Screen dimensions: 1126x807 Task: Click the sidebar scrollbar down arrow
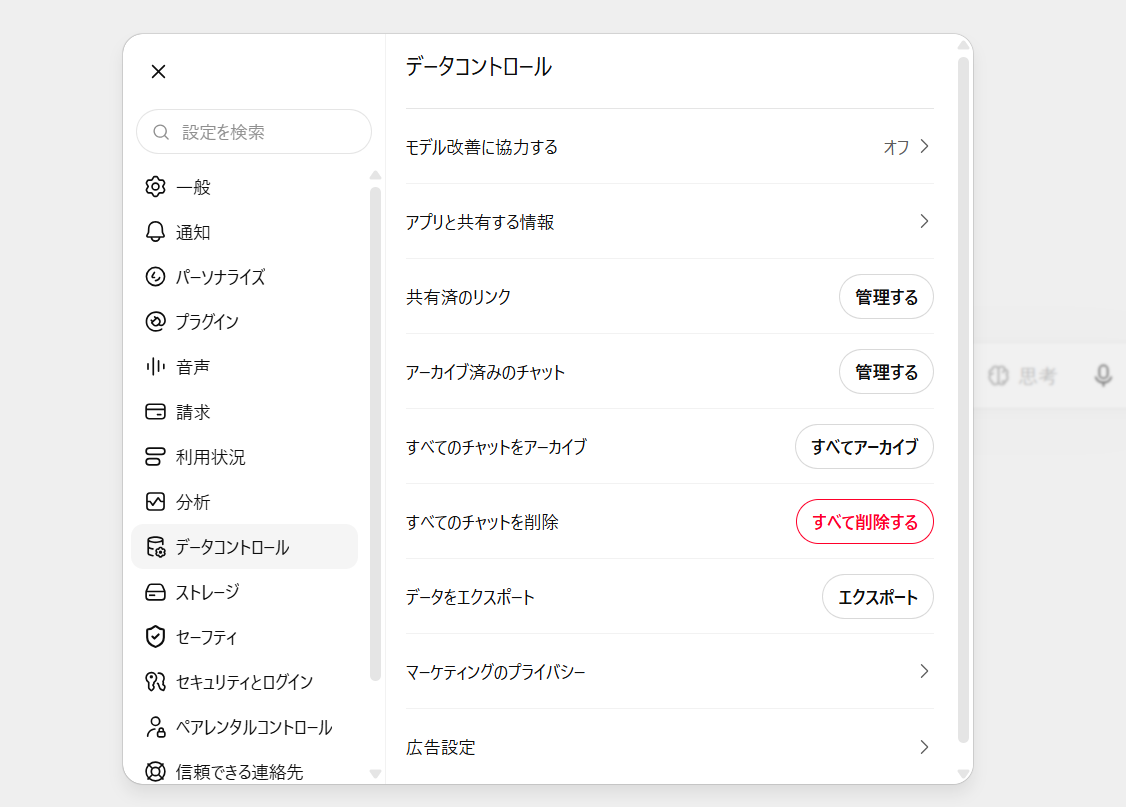click(x=375, y=774)
